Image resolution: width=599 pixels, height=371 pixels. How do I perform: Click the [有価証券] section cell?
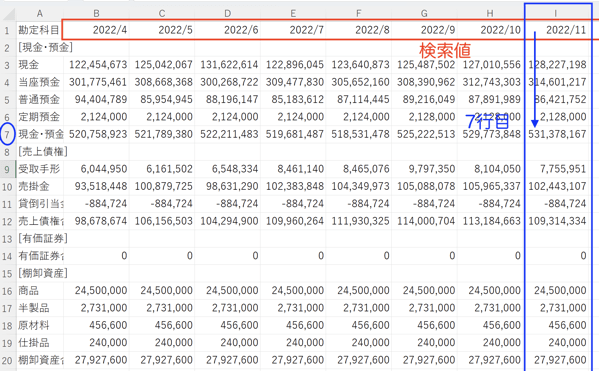click(x=43, y=238)
